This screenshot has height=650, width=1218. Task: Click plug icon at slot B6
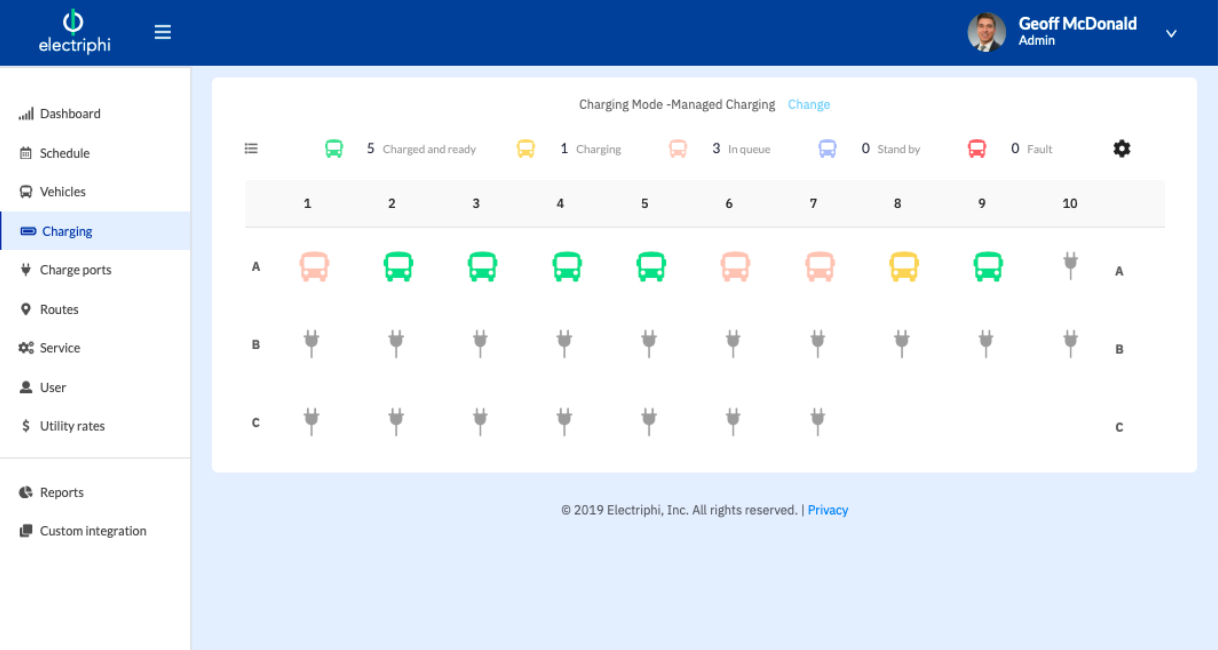tap(733, 344)
